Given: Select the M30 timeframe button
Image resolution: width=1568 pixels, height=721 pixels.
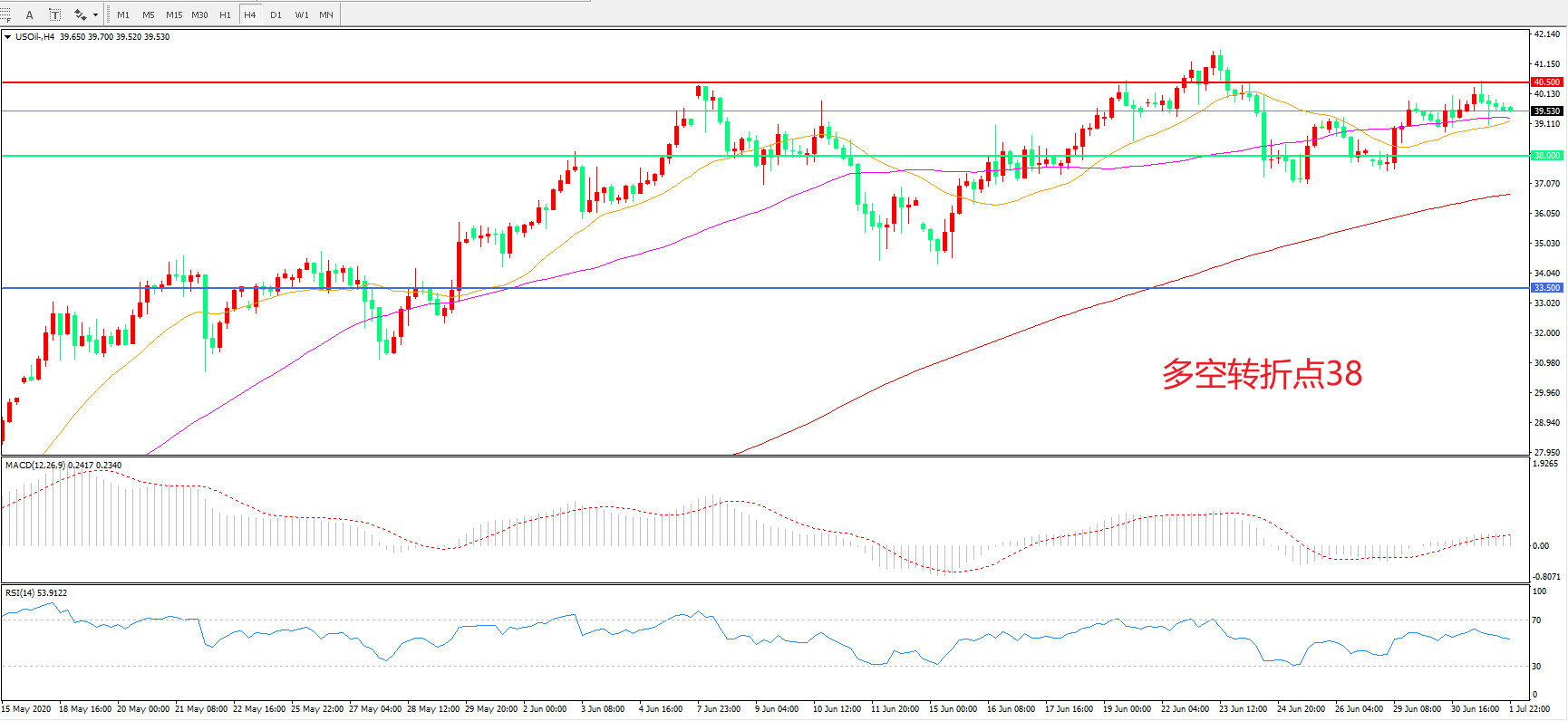Looking at the screenshot, I should 199,14.
